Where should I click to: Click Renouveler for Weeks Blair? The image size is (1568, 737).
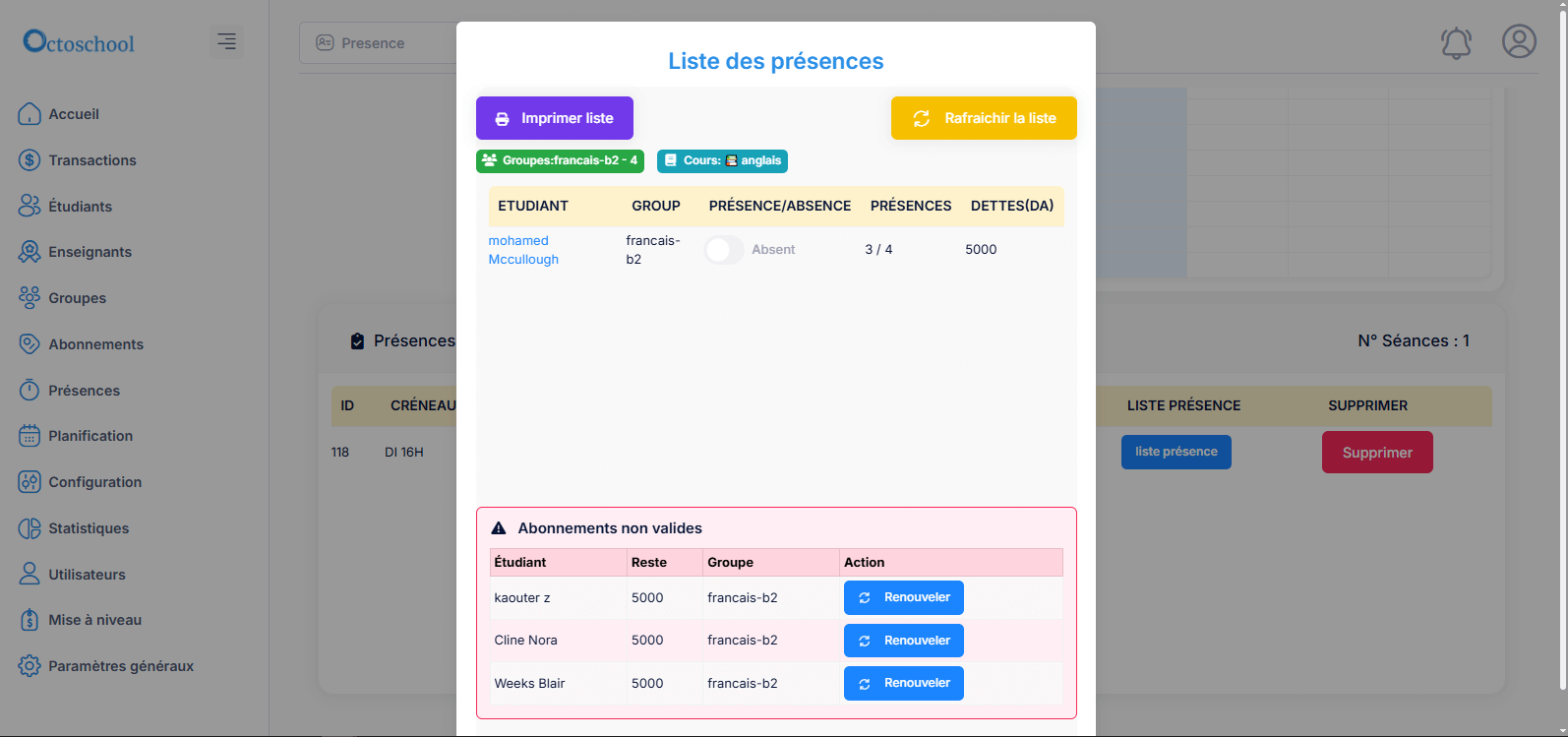tap(903, 683)
